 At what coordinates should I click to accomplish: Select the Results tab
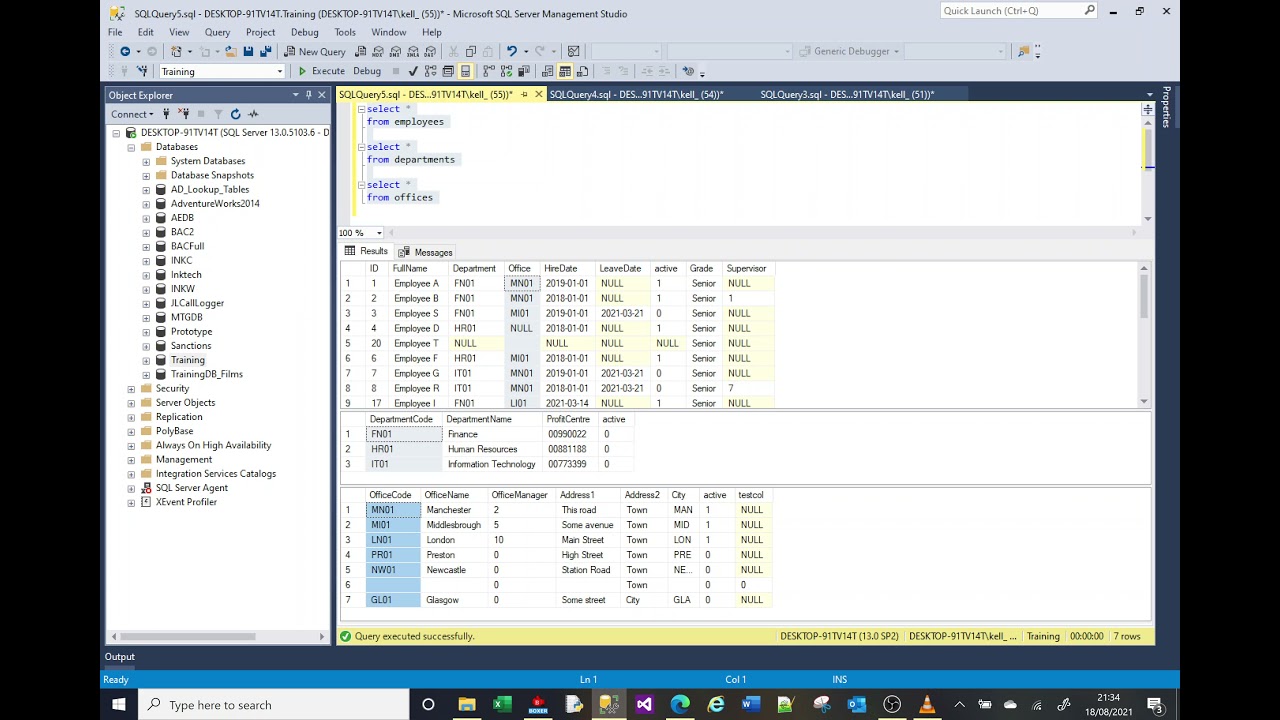(366, 252)
